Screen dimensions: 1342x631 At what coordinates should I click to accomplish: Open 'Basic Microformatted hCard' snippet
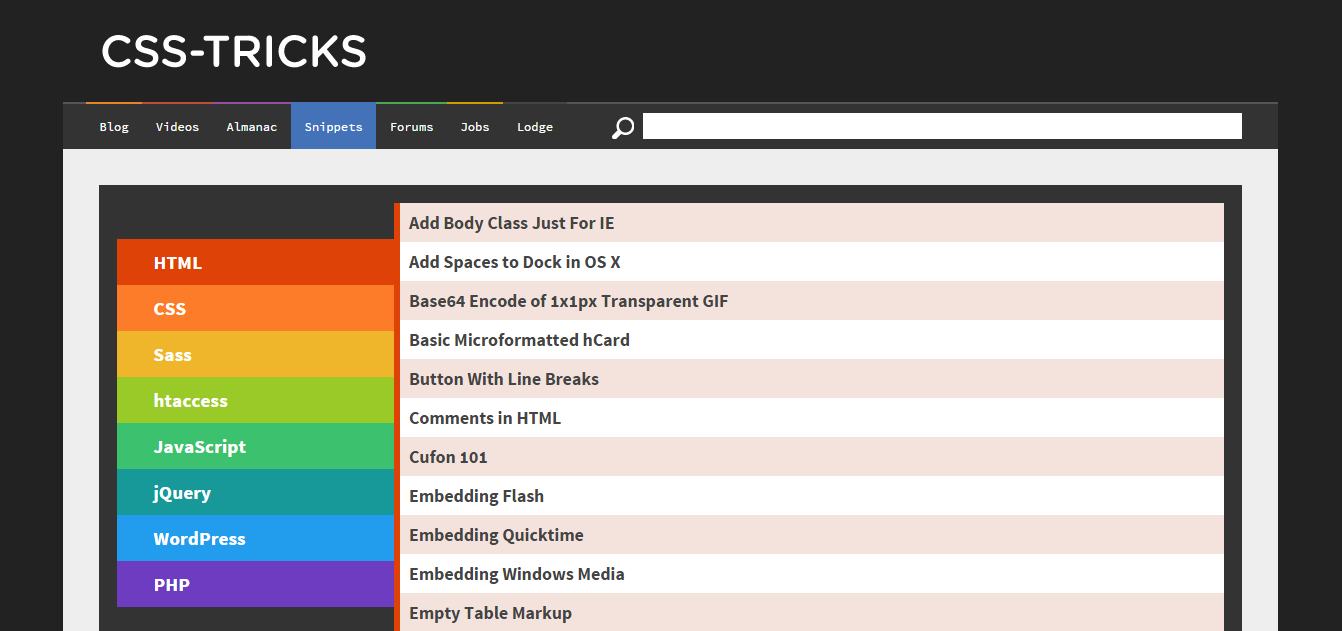812,340
